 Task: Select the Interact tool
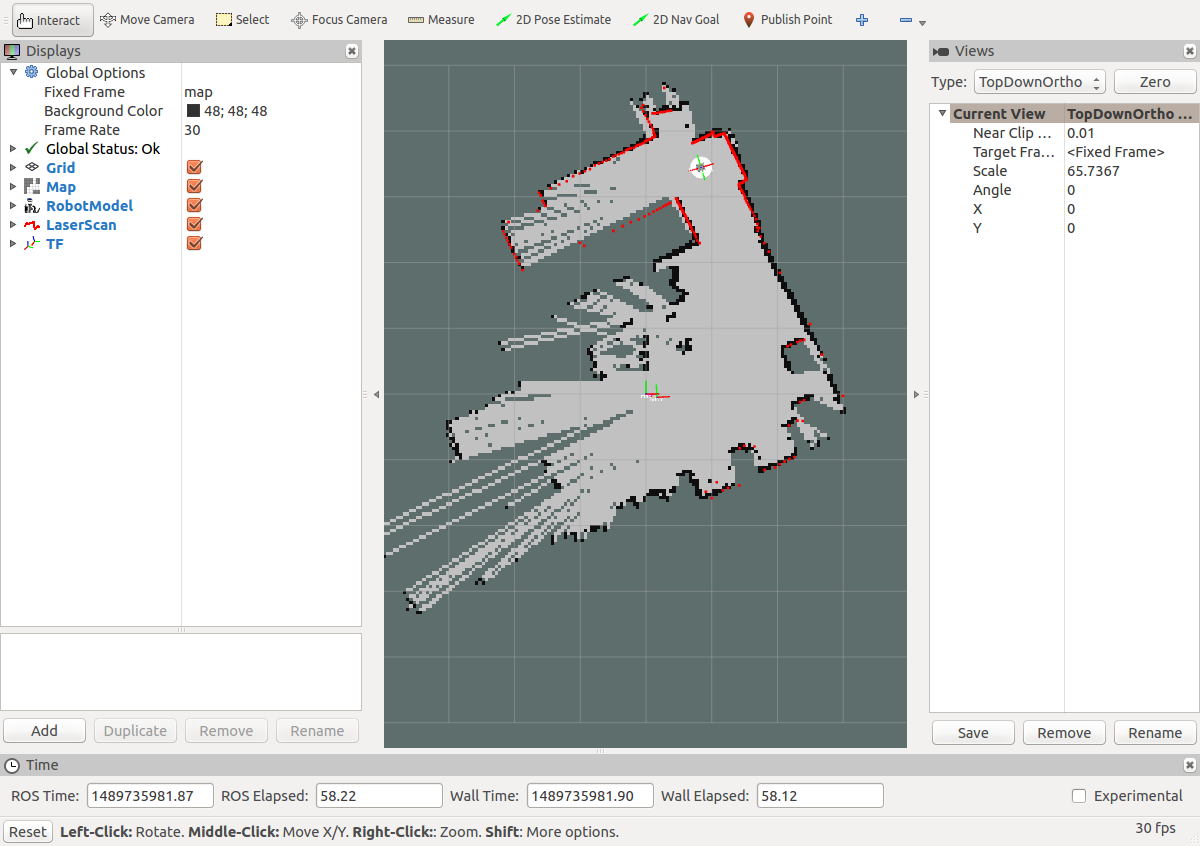coord(49,20)
